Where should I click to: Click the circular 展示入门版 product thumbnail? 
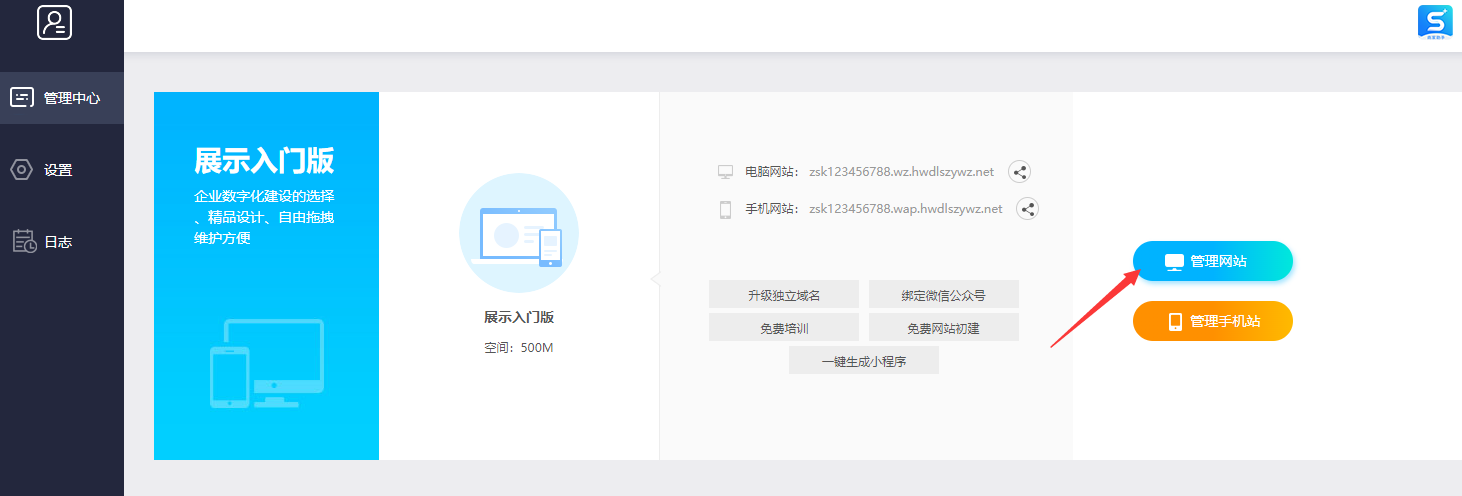pyautogui.click(x=518, y=233)
